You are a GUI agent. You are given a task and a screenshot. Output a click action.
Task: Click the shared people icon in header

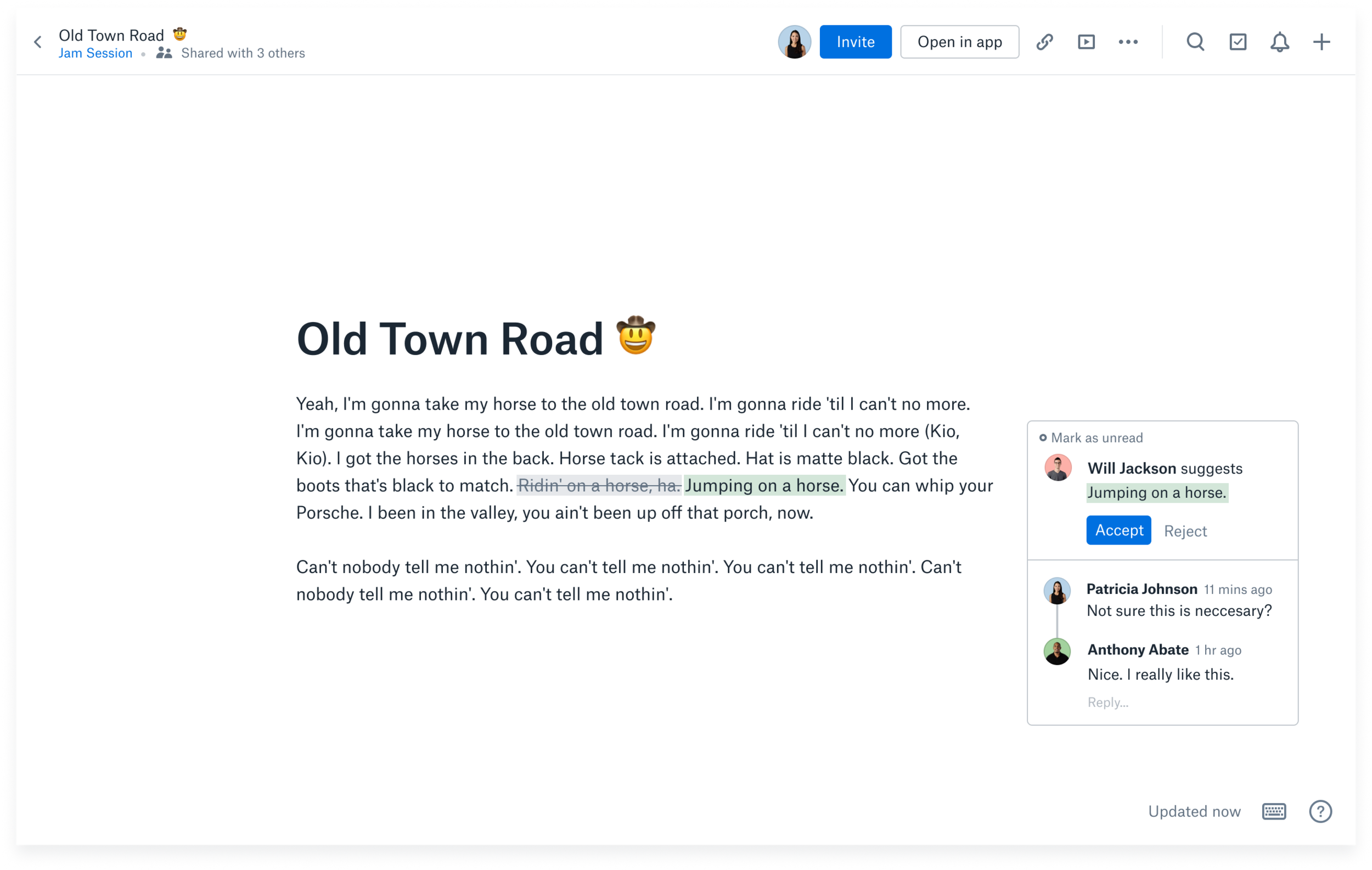point(164,53)
